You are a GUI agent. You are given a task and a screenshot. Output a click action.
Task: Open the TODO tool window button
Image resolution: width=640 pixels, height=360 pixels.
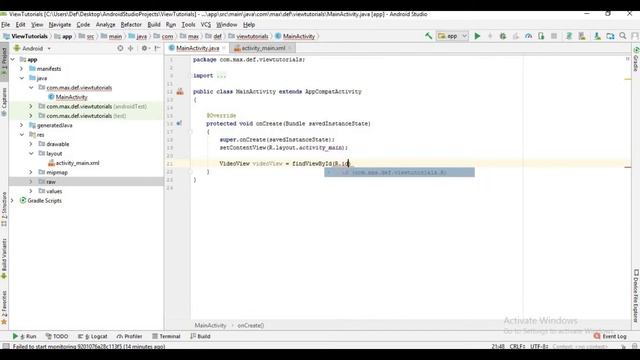point(57,336)
